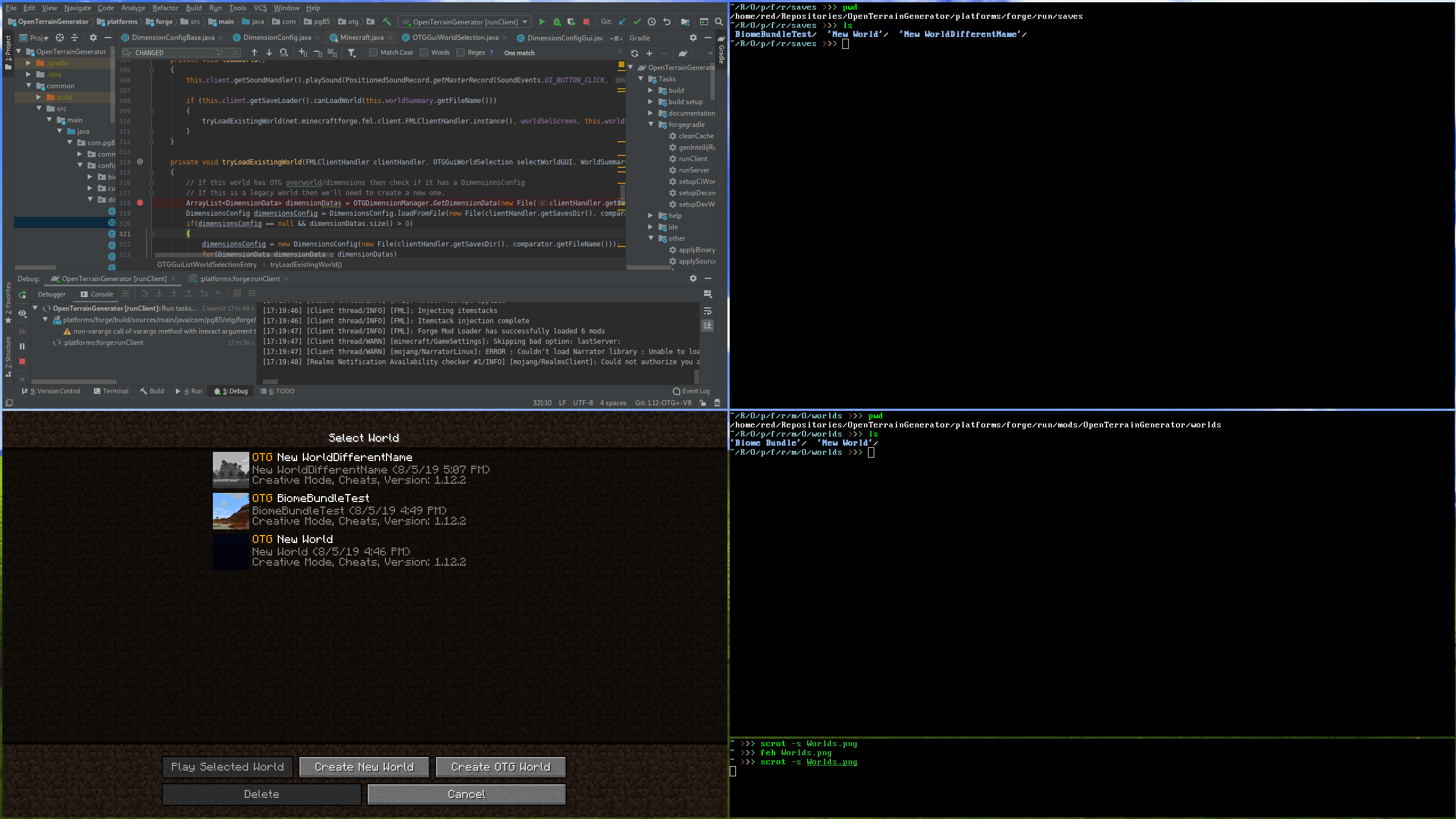Stop debug session red square
The width and height of the screenshot is (1456, 819).
tap(22, 361)
